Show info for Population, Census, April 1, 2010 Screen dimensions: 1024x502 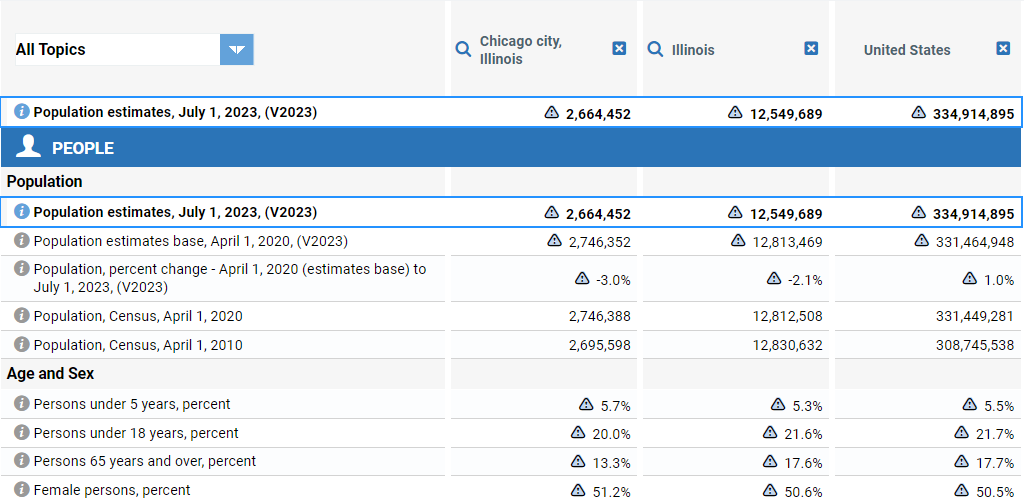(x=21, y=345)
